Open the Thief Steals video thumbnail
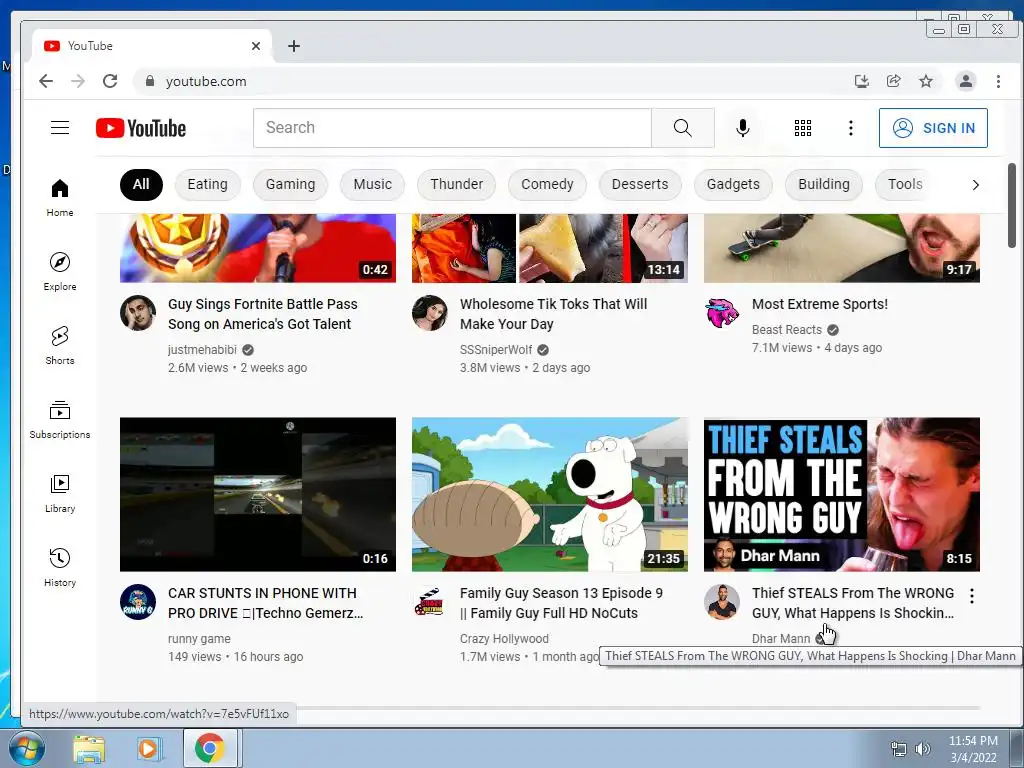This screenshot has width=1024, height=768. coord(842,494)
